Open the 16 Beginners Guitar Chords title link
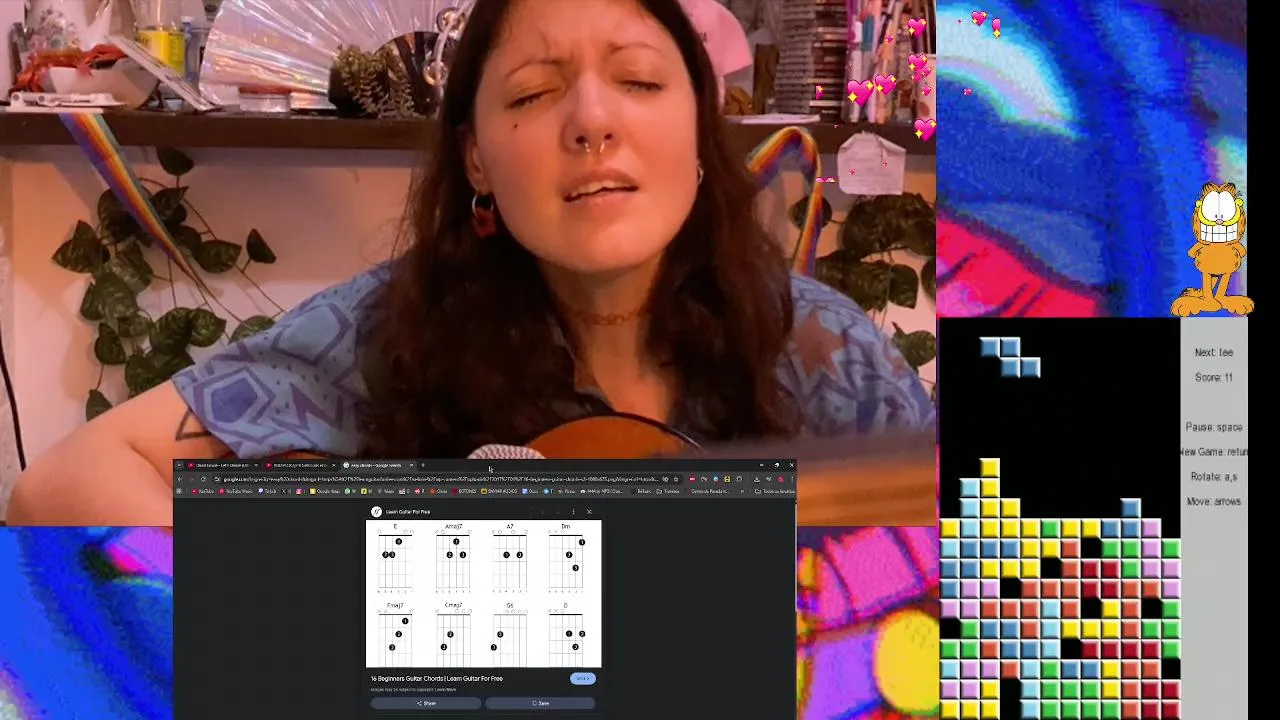 tap(437, 679)
